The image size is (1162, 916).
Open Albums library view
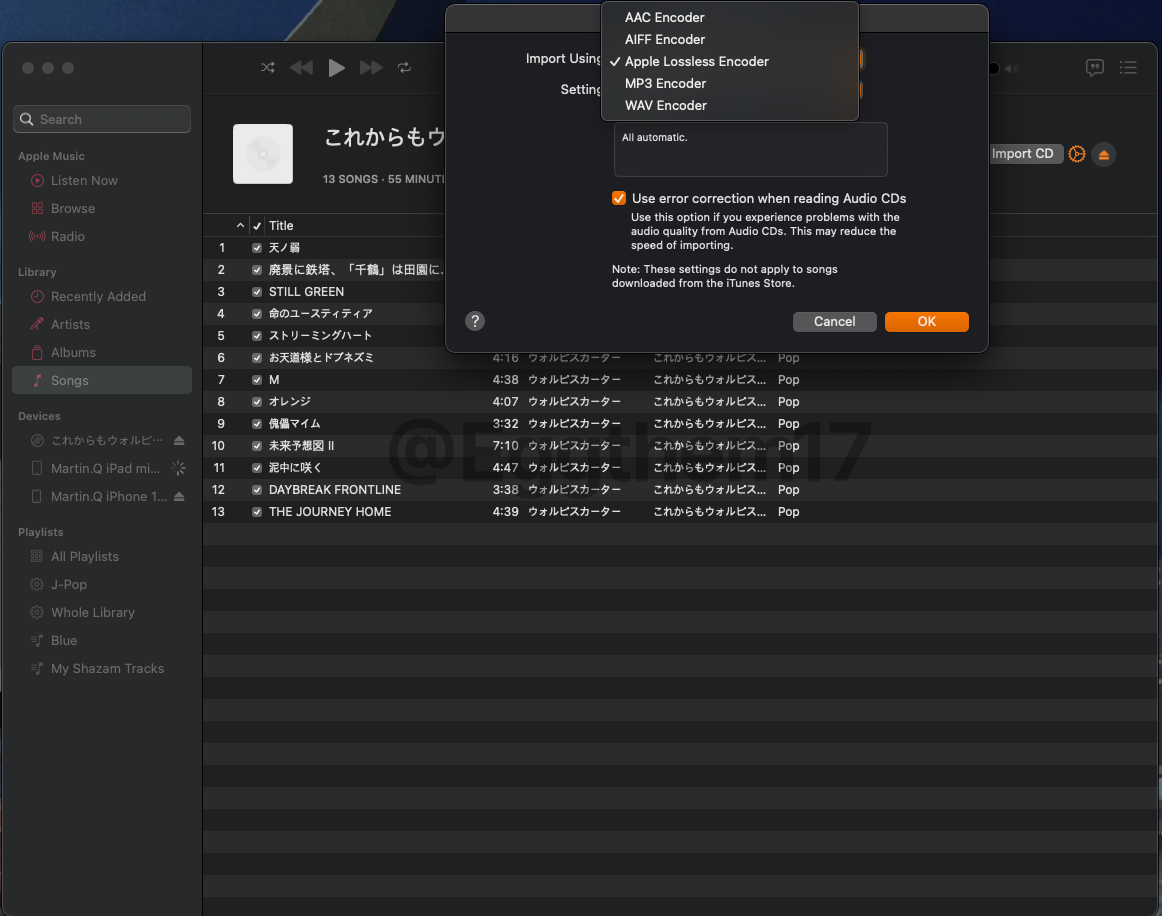point(73,353)
